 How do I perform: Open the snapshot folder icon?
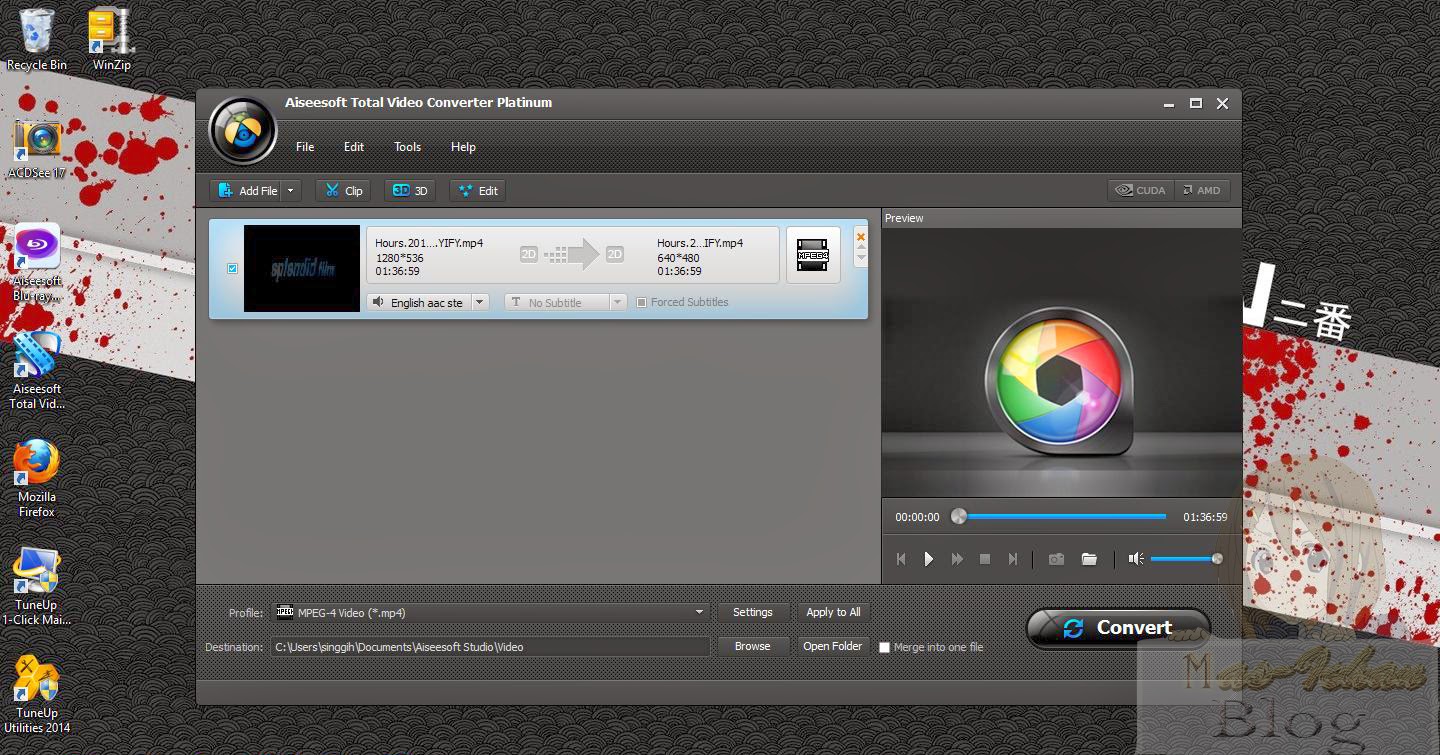1089,559
